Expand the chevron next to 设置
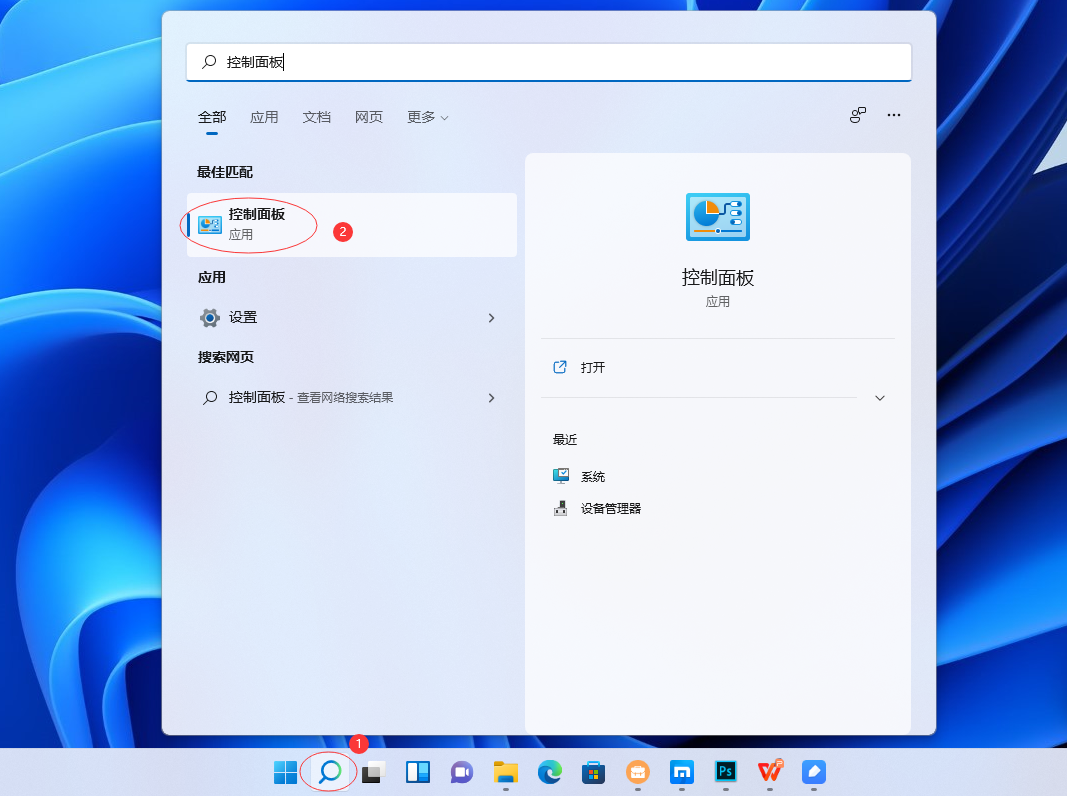The width and height of the screenshot is (1067, 796). pos(491,318)
